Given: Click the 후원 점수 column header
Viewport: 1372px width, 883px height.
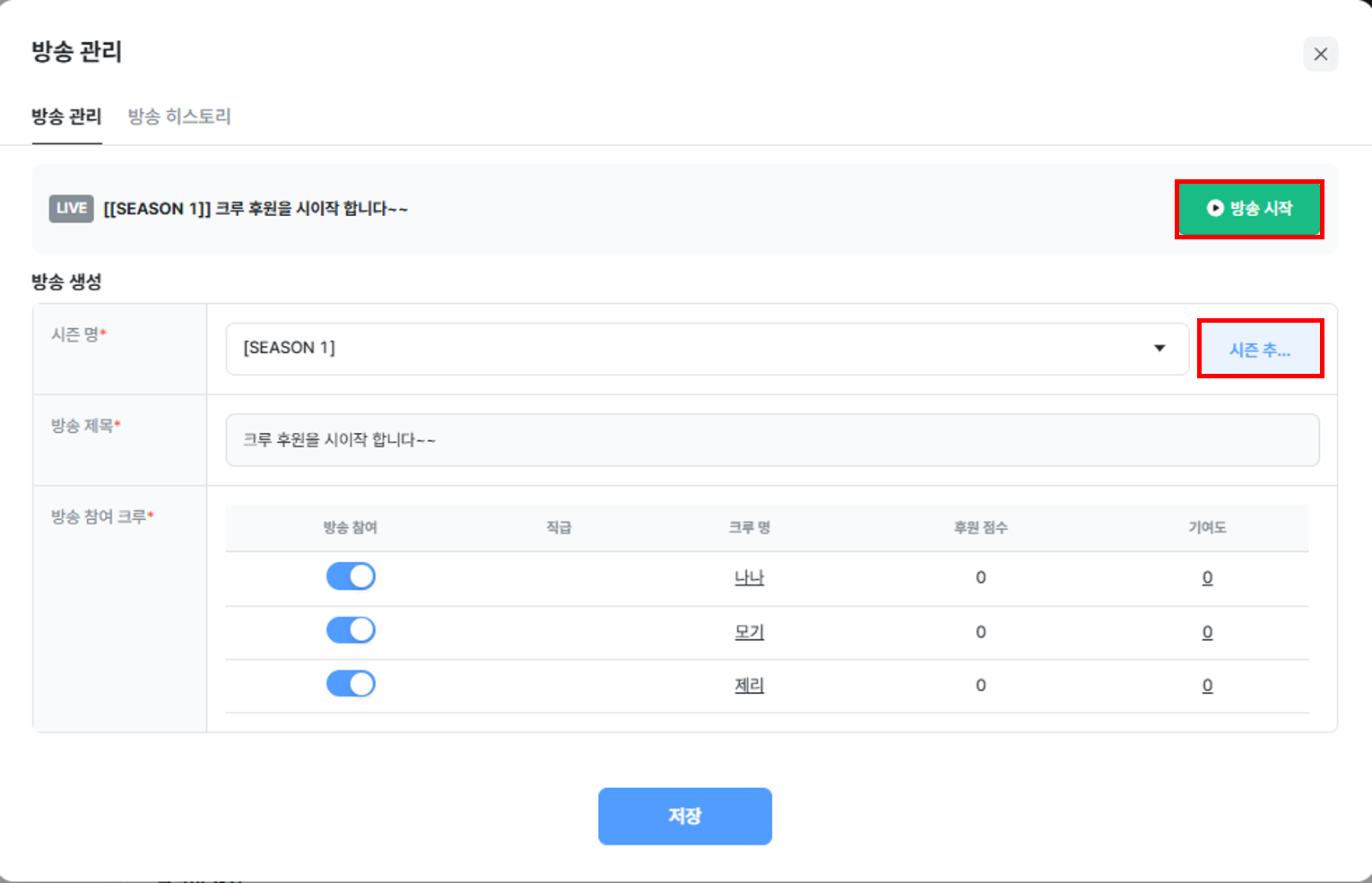Looking at the screenshot, I should pos(980,527).
